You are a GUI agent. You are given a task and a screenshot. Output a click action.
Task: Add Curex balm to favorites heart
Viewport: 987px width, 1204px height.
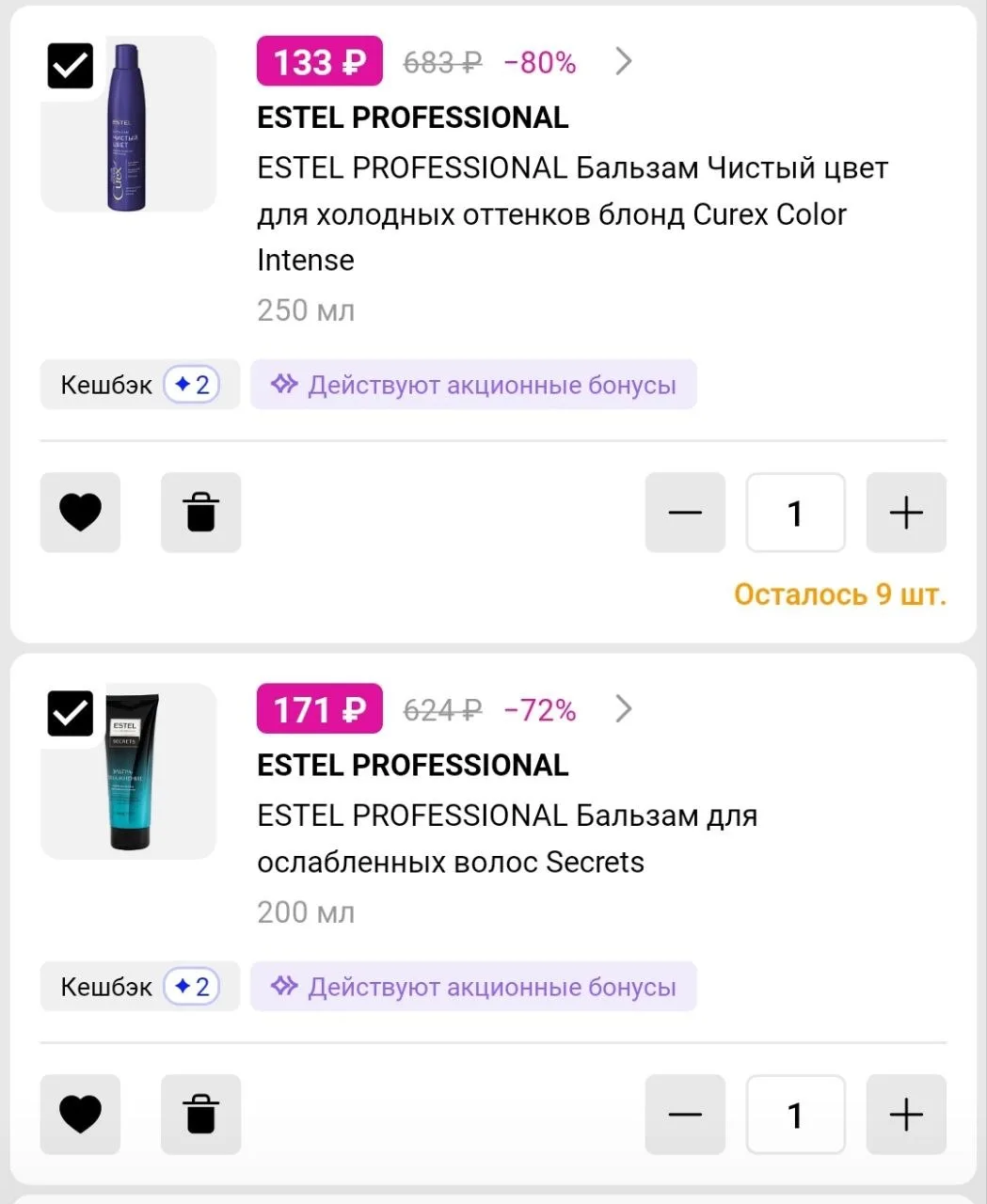tap(80, 513)
